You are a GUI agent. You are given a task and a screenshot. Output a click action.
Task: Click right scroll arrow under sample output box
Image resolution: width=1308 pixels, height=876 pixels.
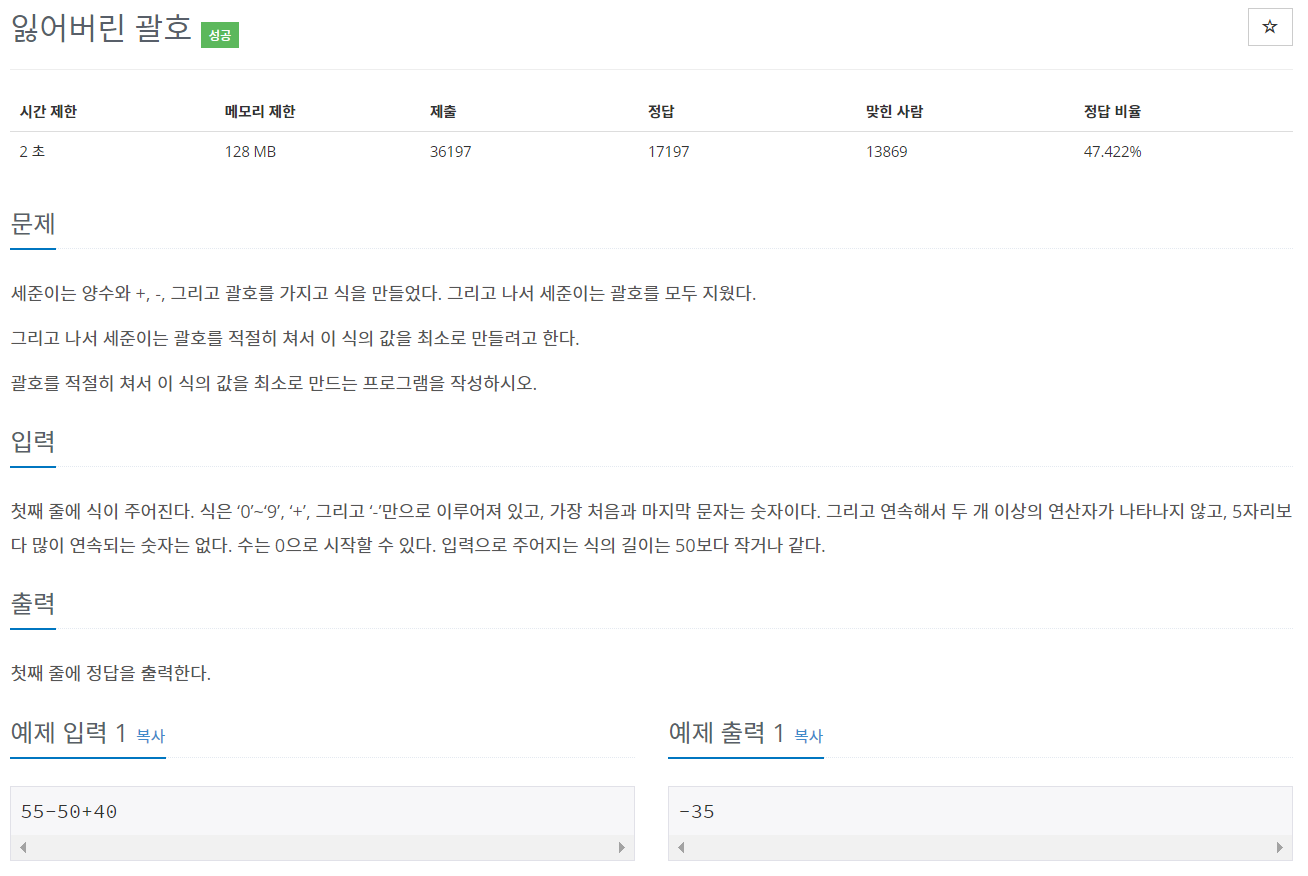[1280, 848]
